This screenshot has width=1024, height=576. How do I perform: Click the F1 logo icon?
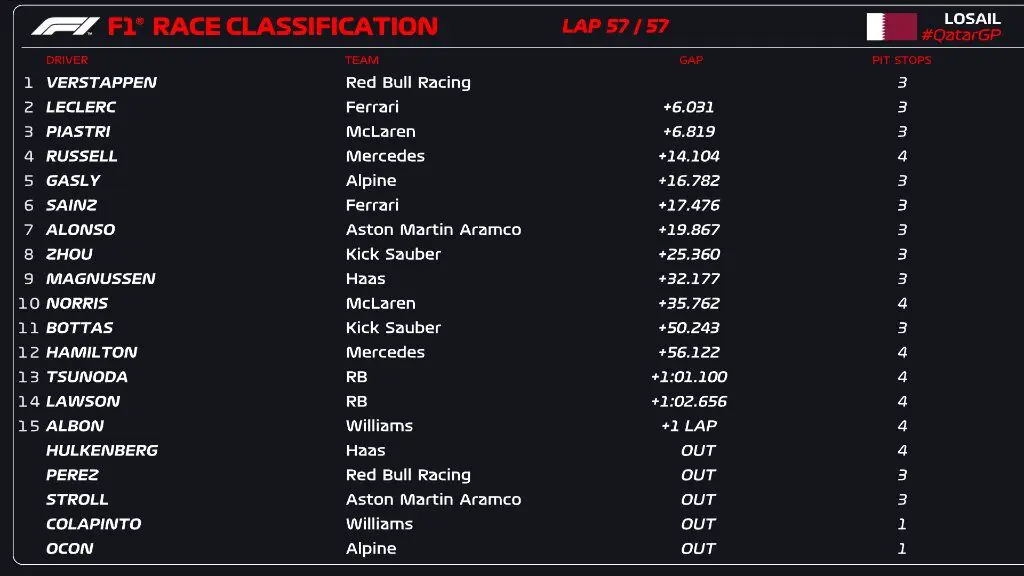click(x=65, y=26)
